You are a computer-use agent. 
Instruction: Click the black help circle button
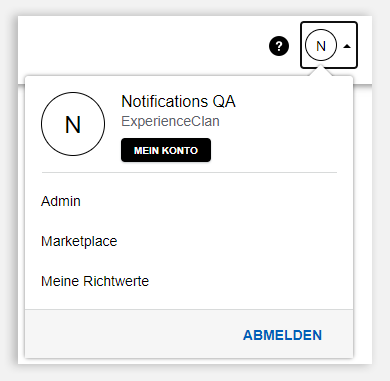(279, 46)
